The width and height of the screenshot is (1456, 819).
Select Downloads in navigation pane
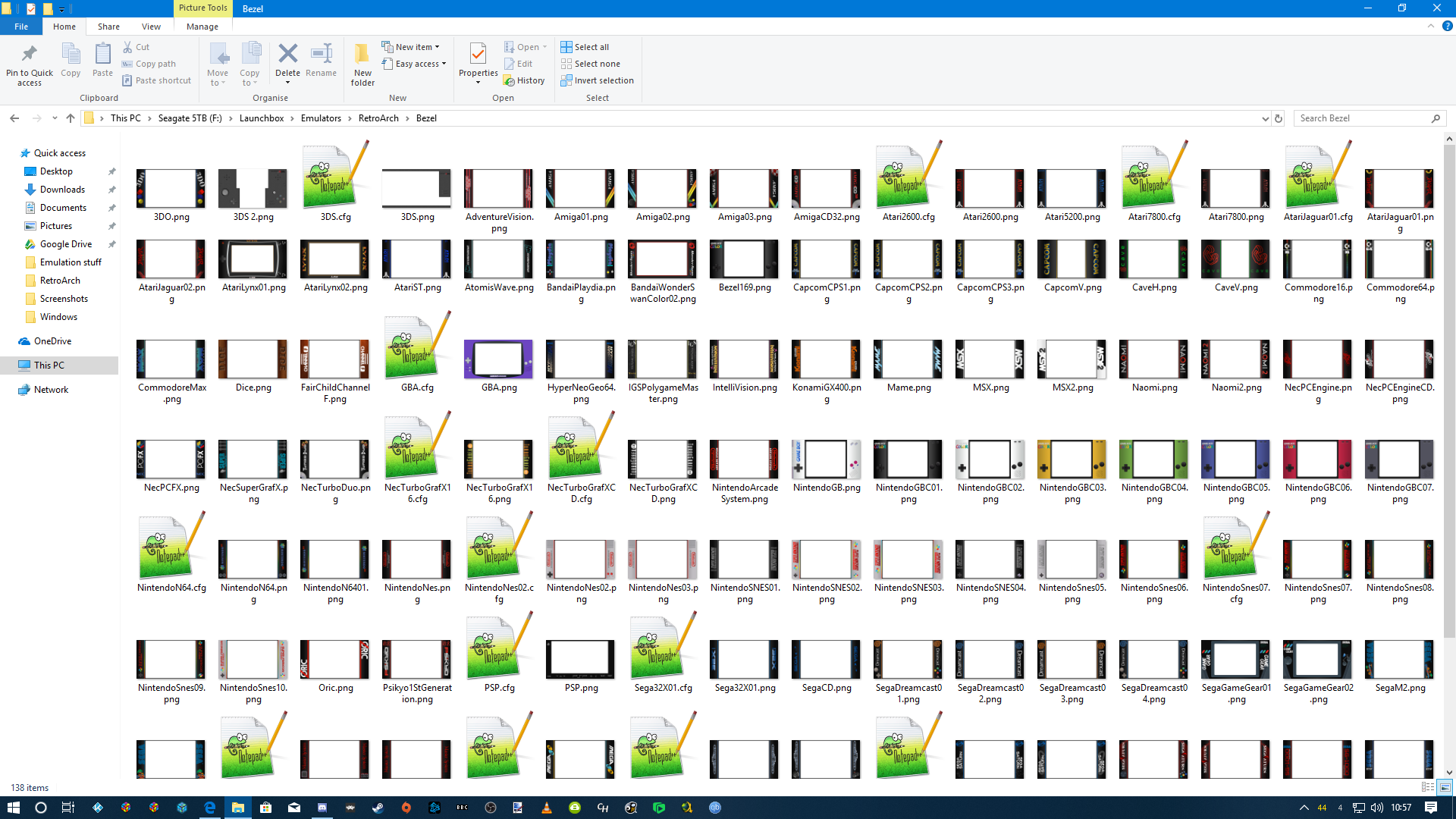[62, 190]
